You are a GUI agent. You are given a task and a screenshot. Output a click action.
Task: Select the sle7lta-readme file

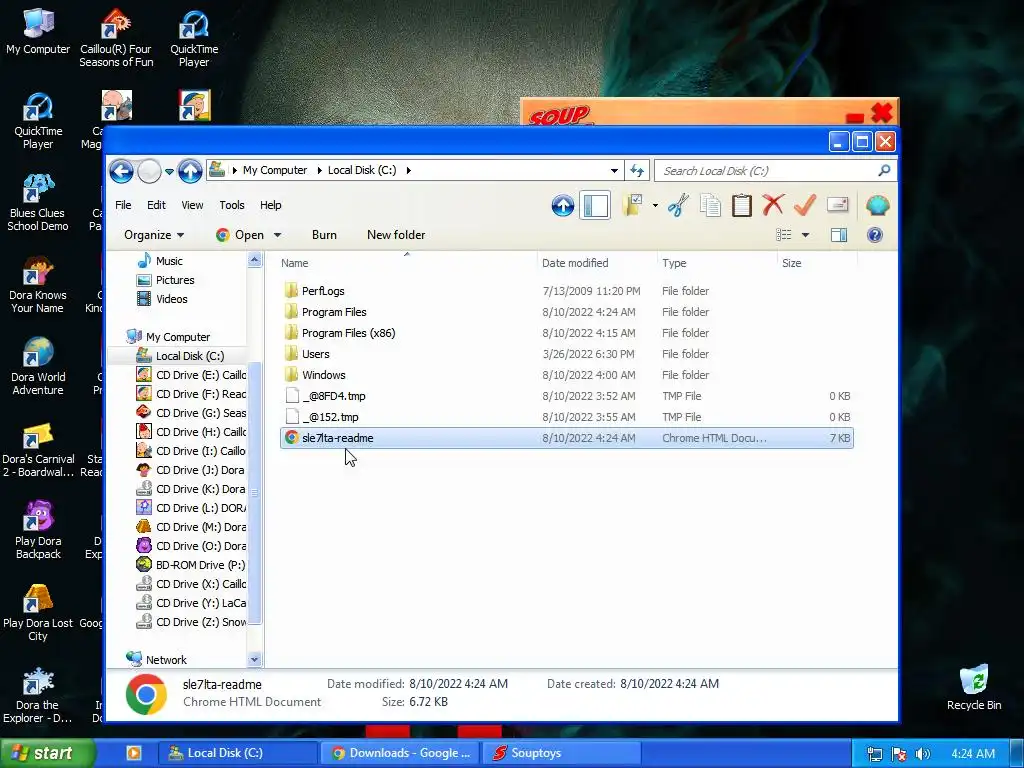click(566, 438)
